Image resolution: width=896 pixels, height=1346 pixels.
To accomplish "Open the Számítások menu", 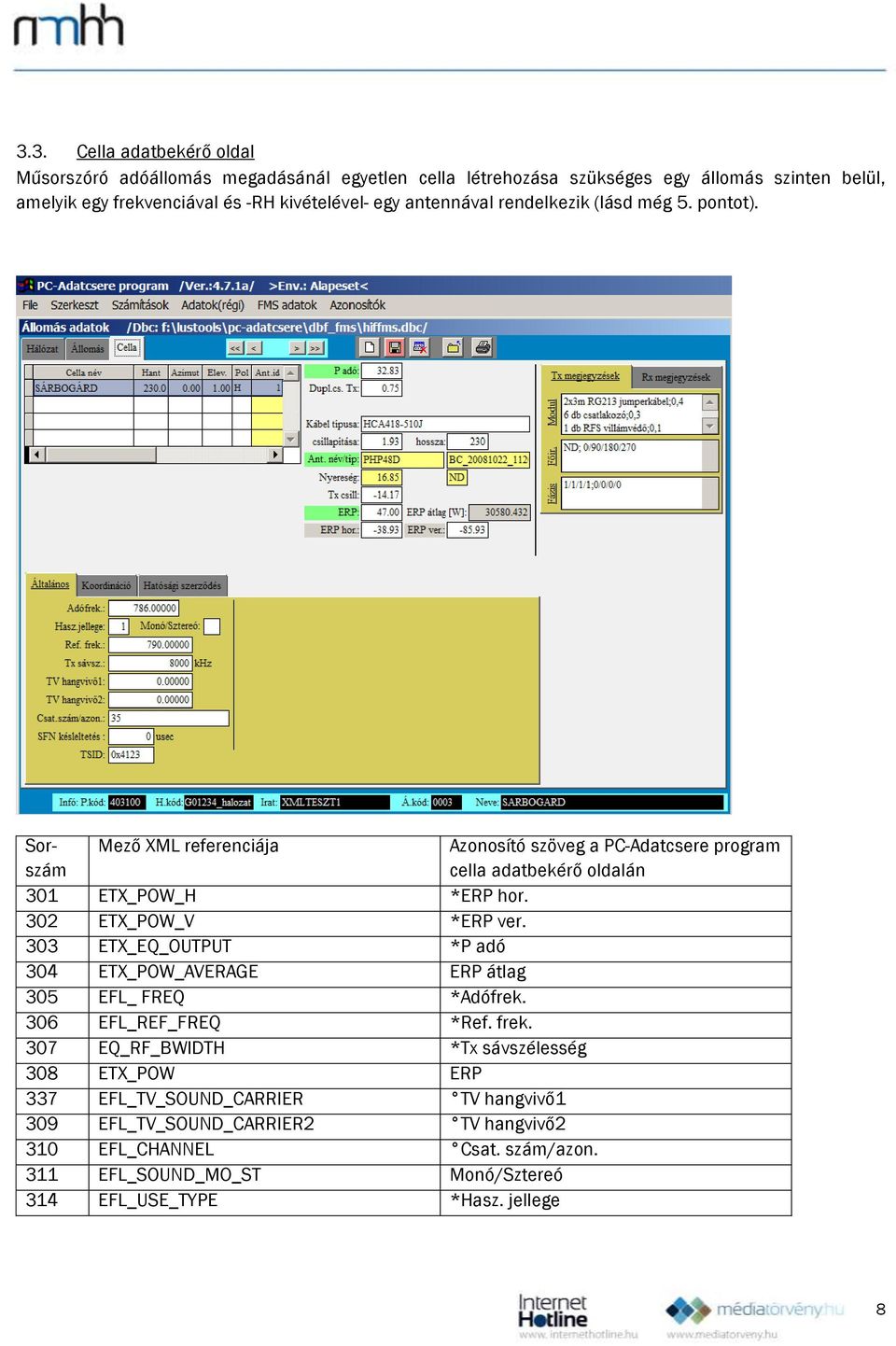I will (x=140, y=305).
